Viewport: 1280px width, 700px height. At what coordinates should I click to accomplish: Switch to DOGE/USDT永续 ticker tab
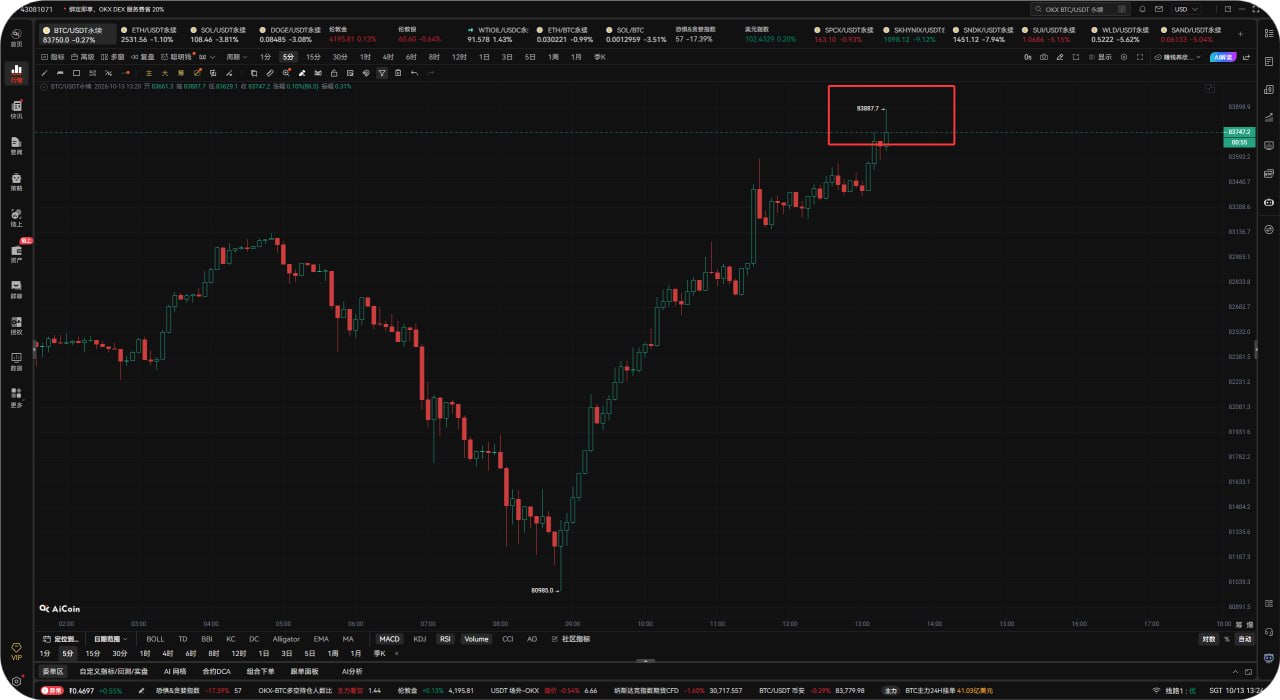coord(290,34)
